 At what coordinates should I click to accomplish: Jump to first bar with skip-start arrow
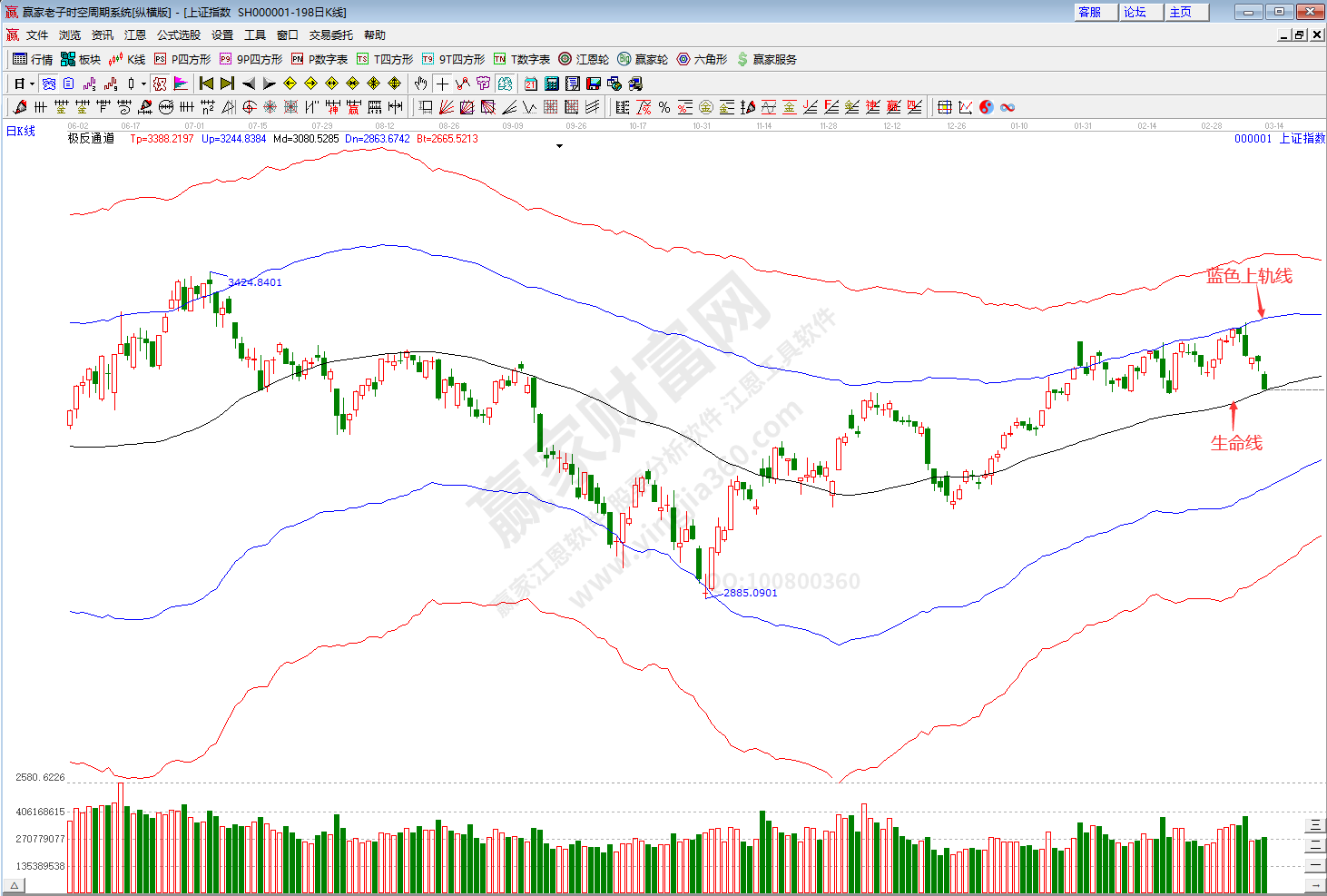[207, 84]
